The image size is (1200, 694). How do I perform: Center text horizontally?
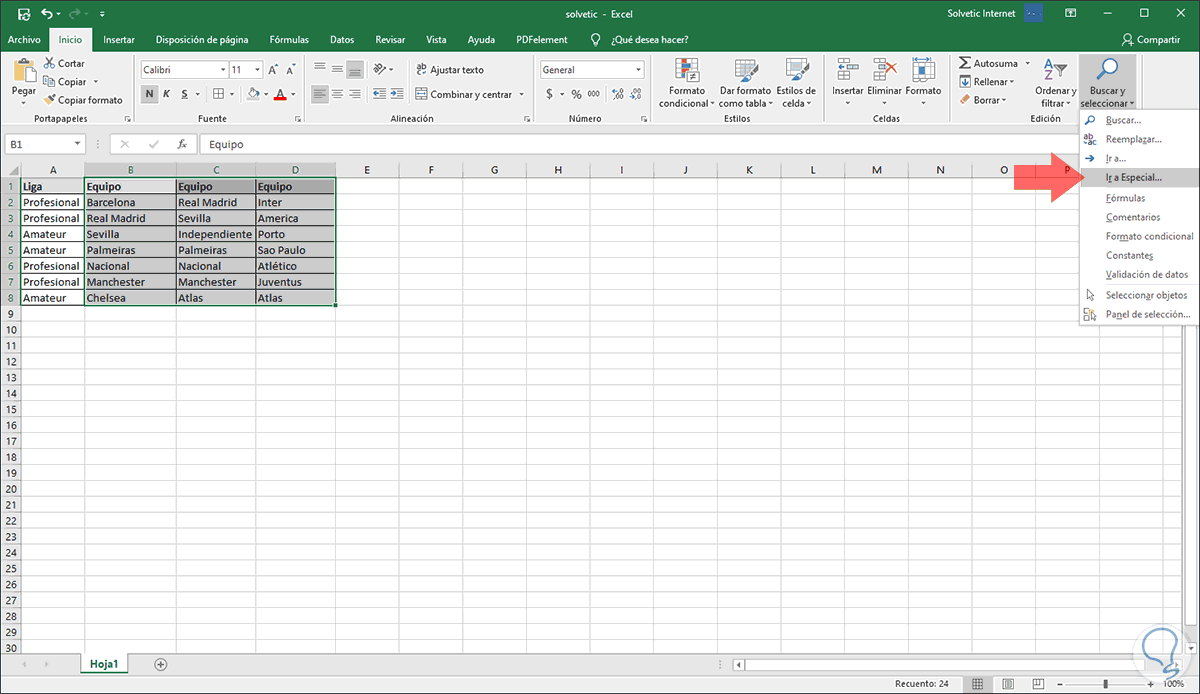[x=338, y=94]
